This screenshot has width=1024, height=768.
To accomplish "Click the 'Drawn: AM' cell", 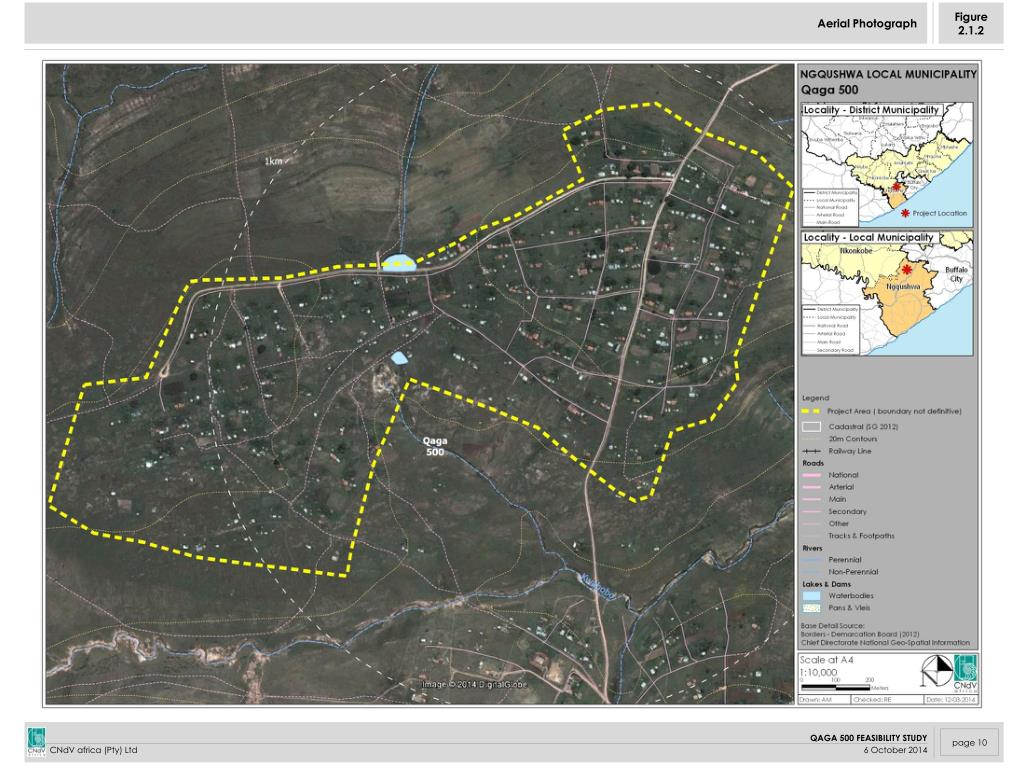I will coord(824,699).
